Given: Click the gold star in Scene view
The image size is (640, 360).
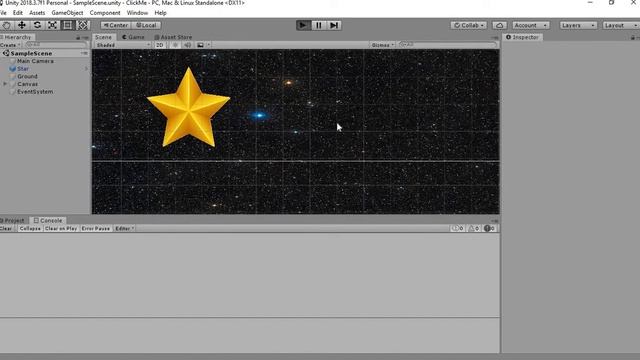Looking at the screenshot, I should click(x=189, y=107).
